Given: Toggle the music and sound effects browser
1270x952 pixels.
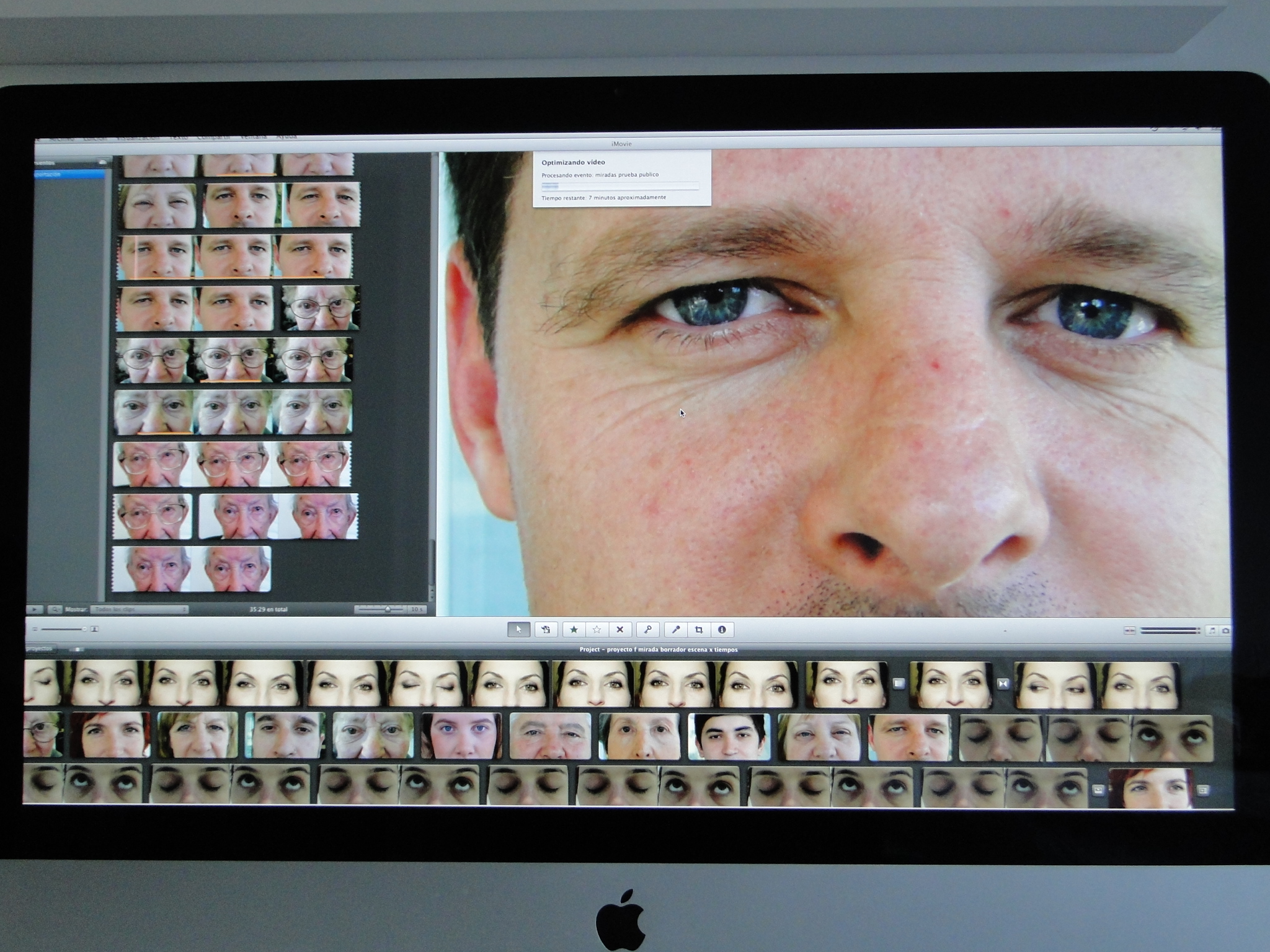Looking at the screenshot, I should [x=1212, y=630].
